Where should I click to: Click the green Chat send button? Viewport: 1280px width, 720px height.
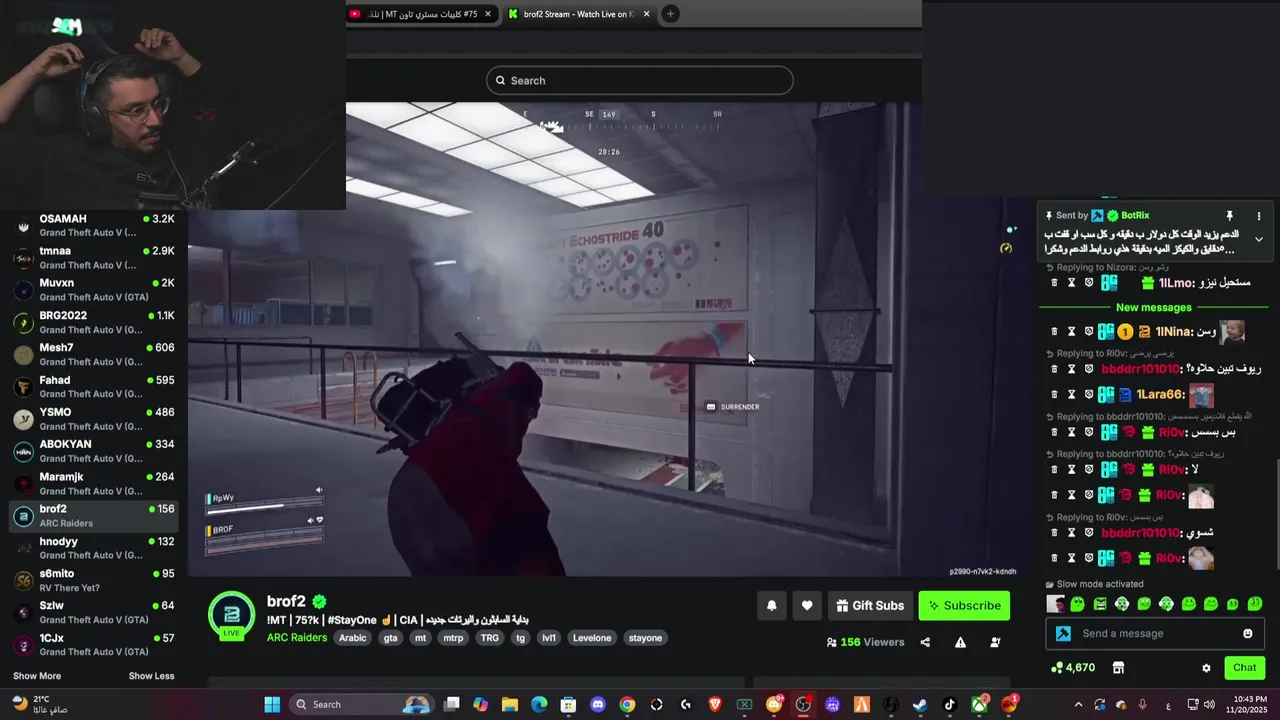click(x=1245, y=668)
